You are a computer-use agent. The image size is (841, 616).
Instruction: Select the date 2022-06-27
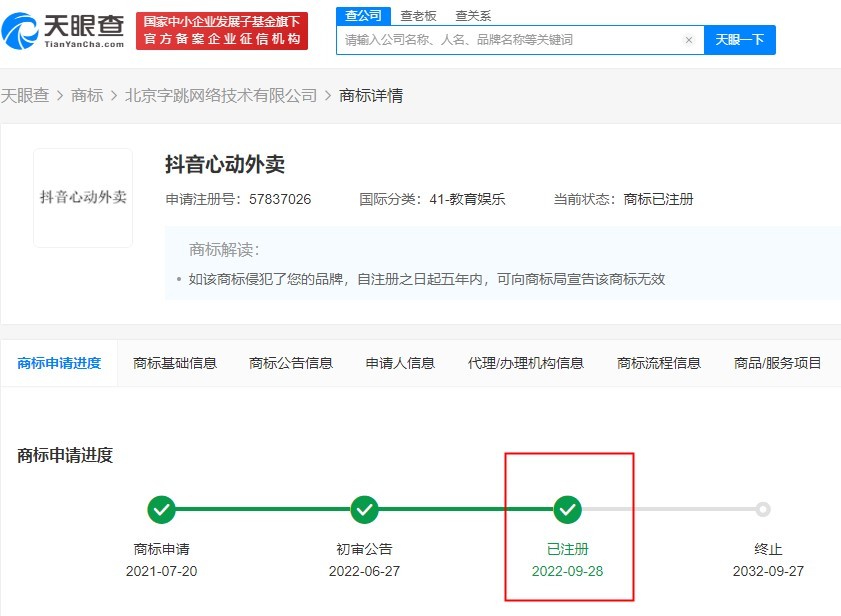364,571
